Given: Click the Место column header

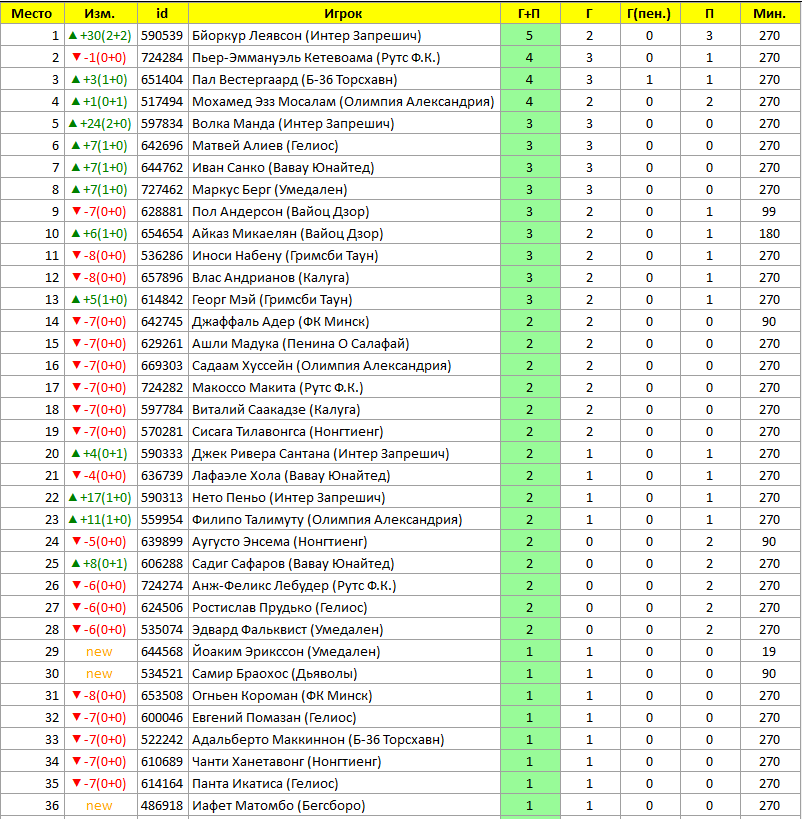Looking at the screenshot, I should 32,13.
